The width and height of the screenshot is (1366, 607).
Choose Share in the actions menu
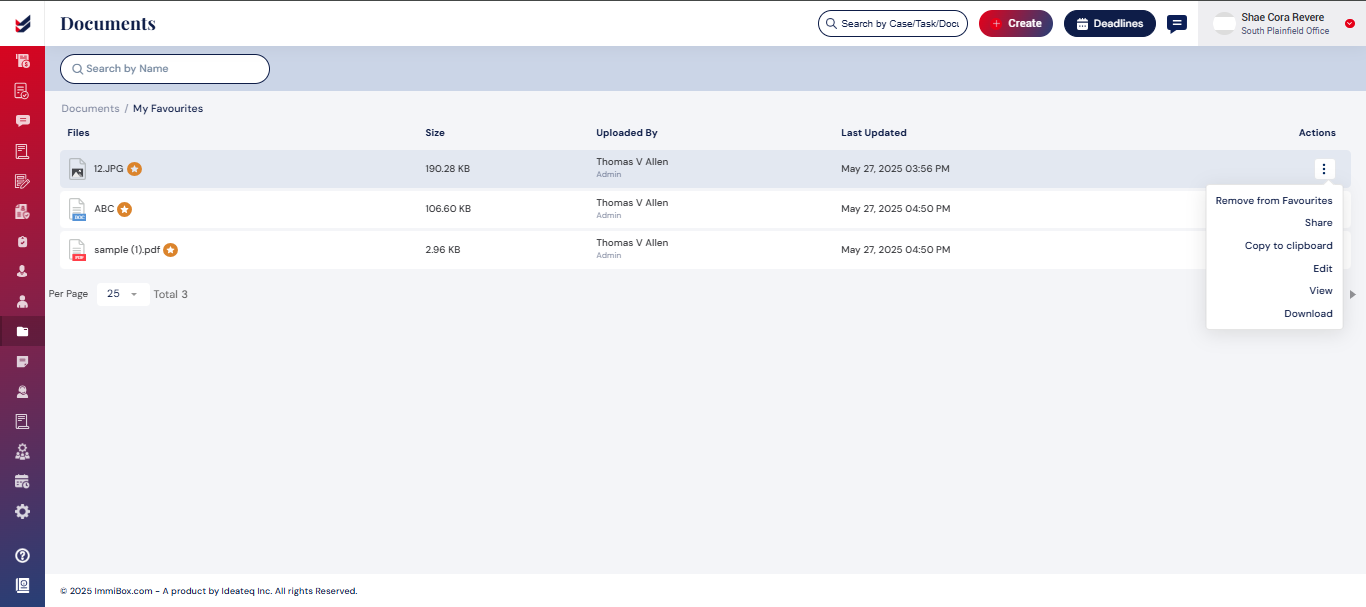coord(1318,223)
